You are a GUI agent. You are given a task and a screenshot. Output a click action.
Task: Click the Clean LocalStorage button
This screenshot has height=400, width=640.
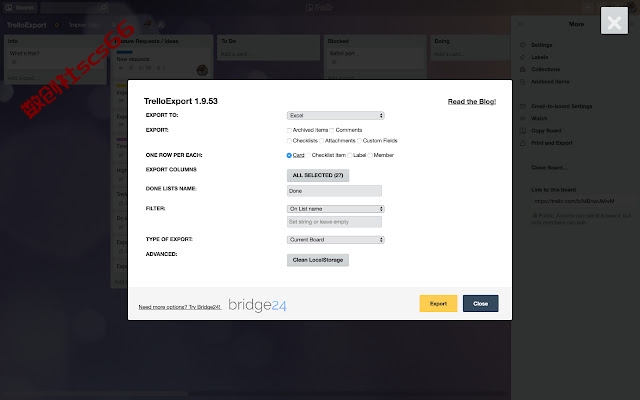318,260
